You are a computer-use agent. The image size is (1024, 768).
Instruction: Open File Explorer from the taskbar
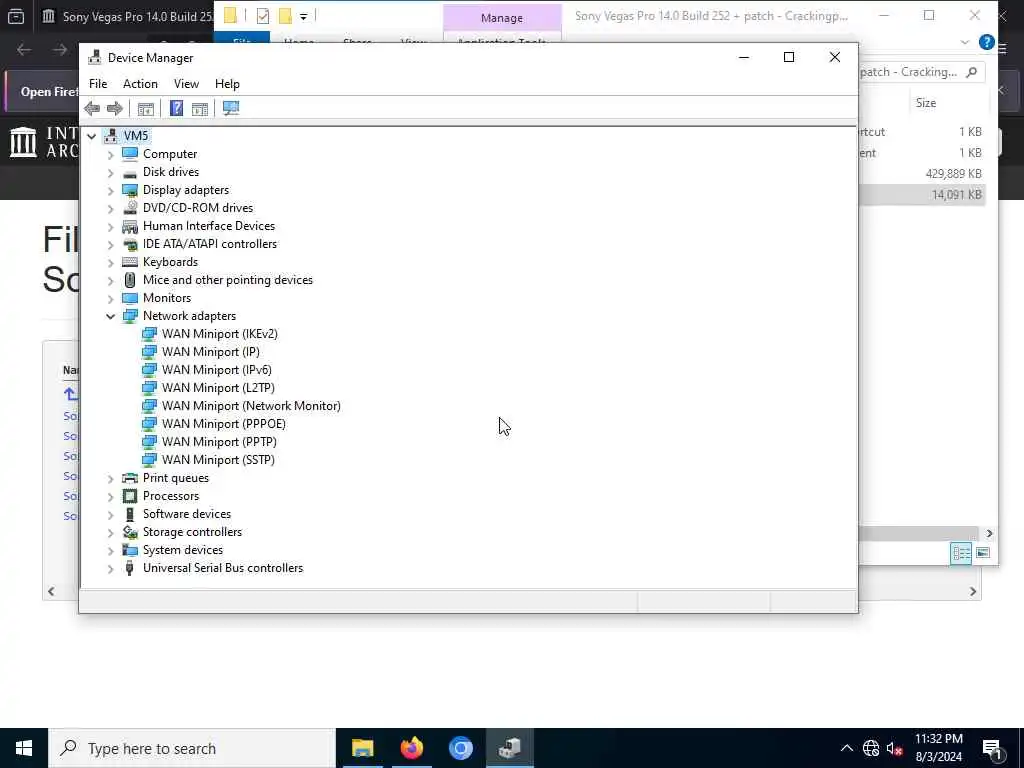pos(362,748)
